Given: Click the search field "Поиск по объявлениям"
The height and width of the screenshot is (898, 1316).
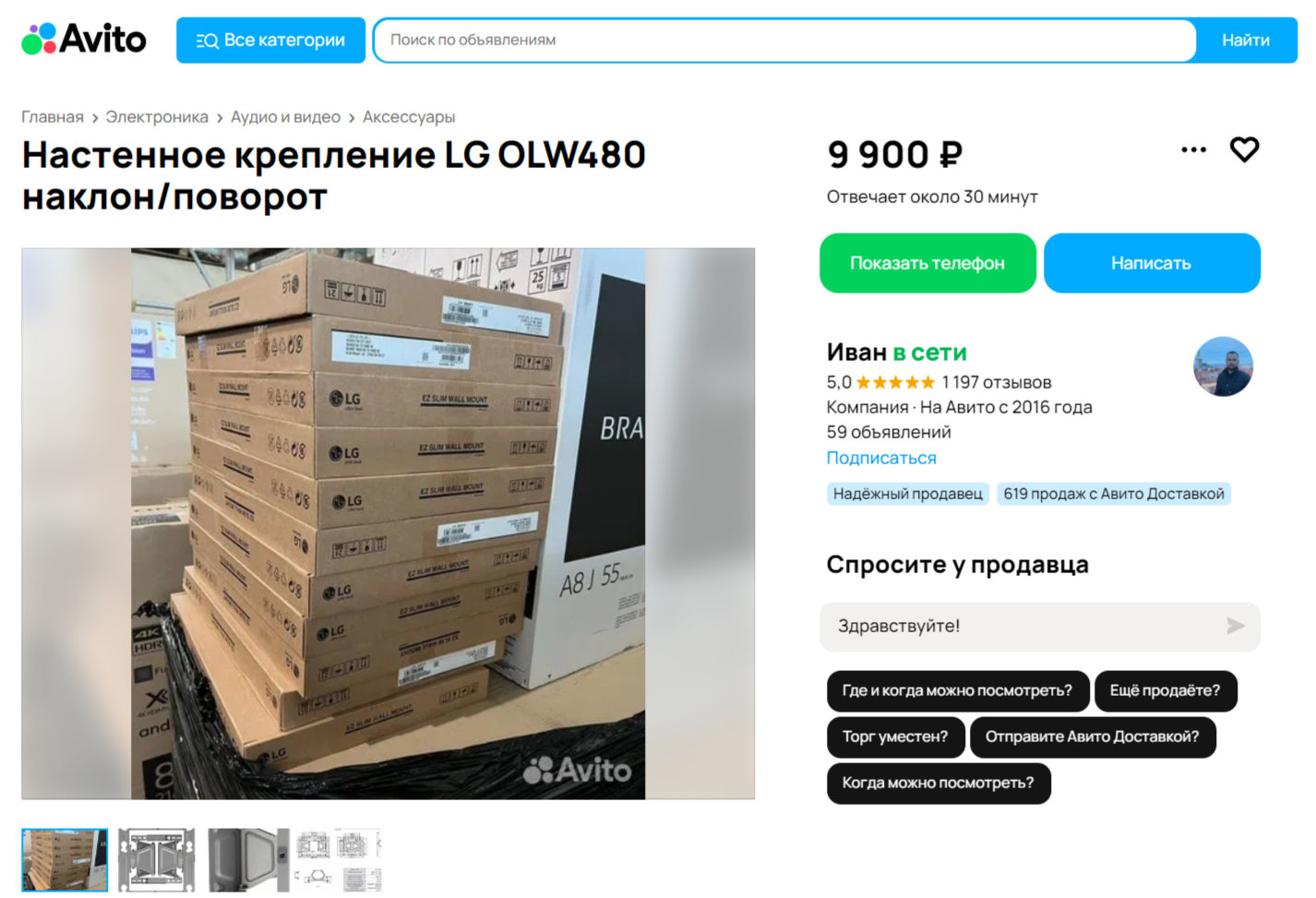Looking at the screenshot, I should point(784,41).
